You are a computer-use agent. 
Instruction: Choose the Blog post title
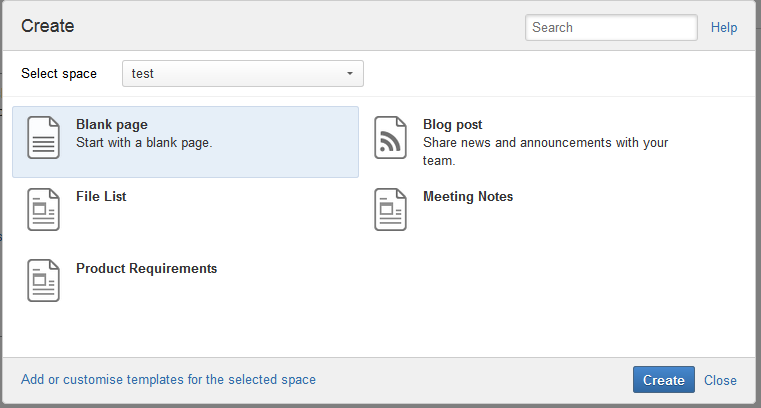click(453, 125)
